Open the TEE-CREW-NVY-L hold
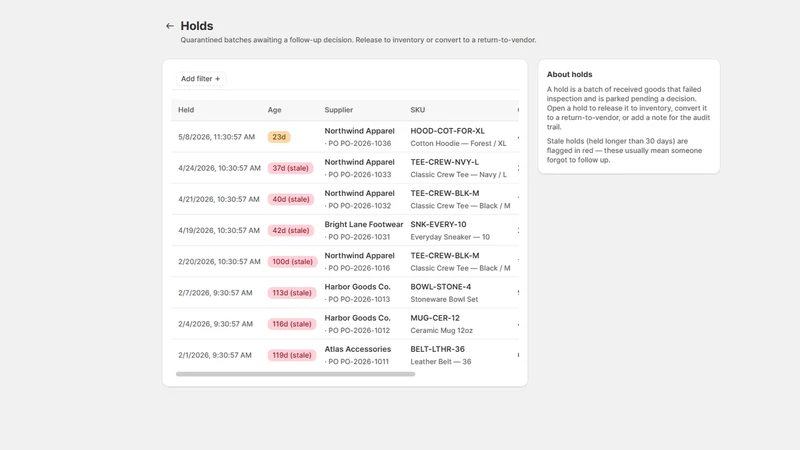800x450 pixels. click(345, 168)
